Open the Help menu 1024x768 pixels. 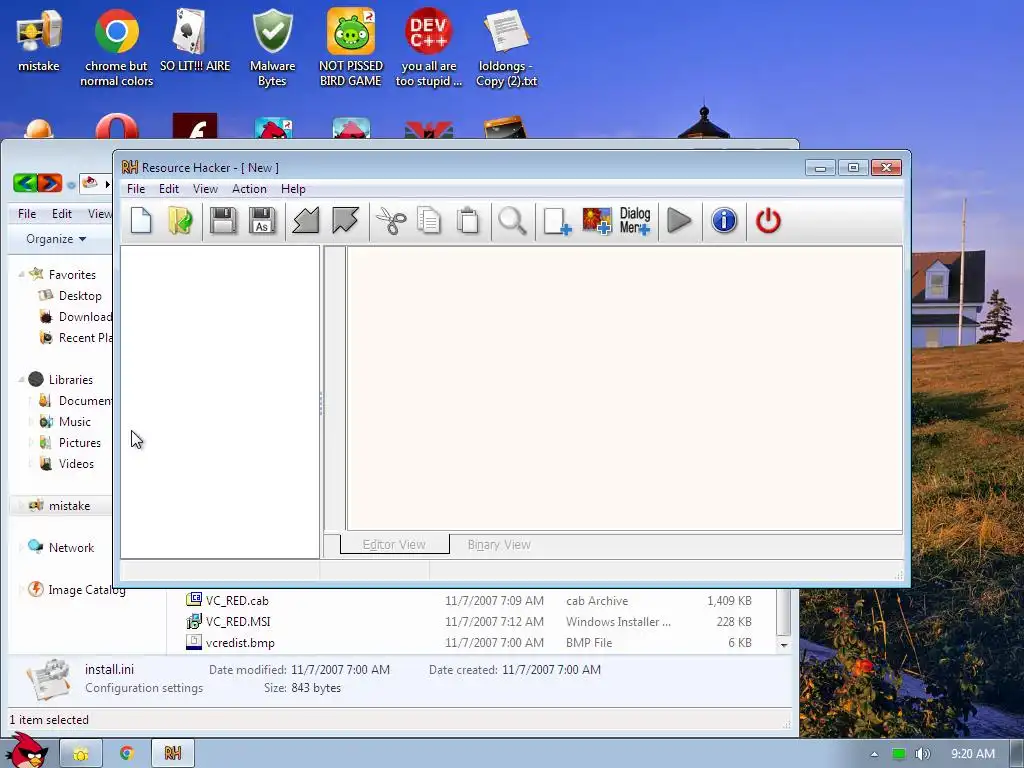293,189
